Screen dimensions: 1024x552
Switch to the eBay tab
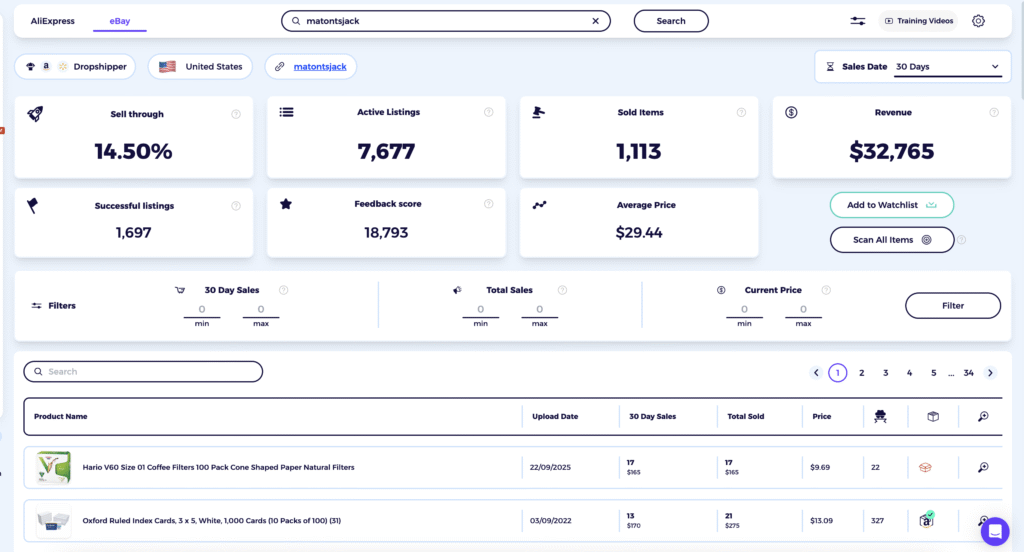tap(120, 21)
